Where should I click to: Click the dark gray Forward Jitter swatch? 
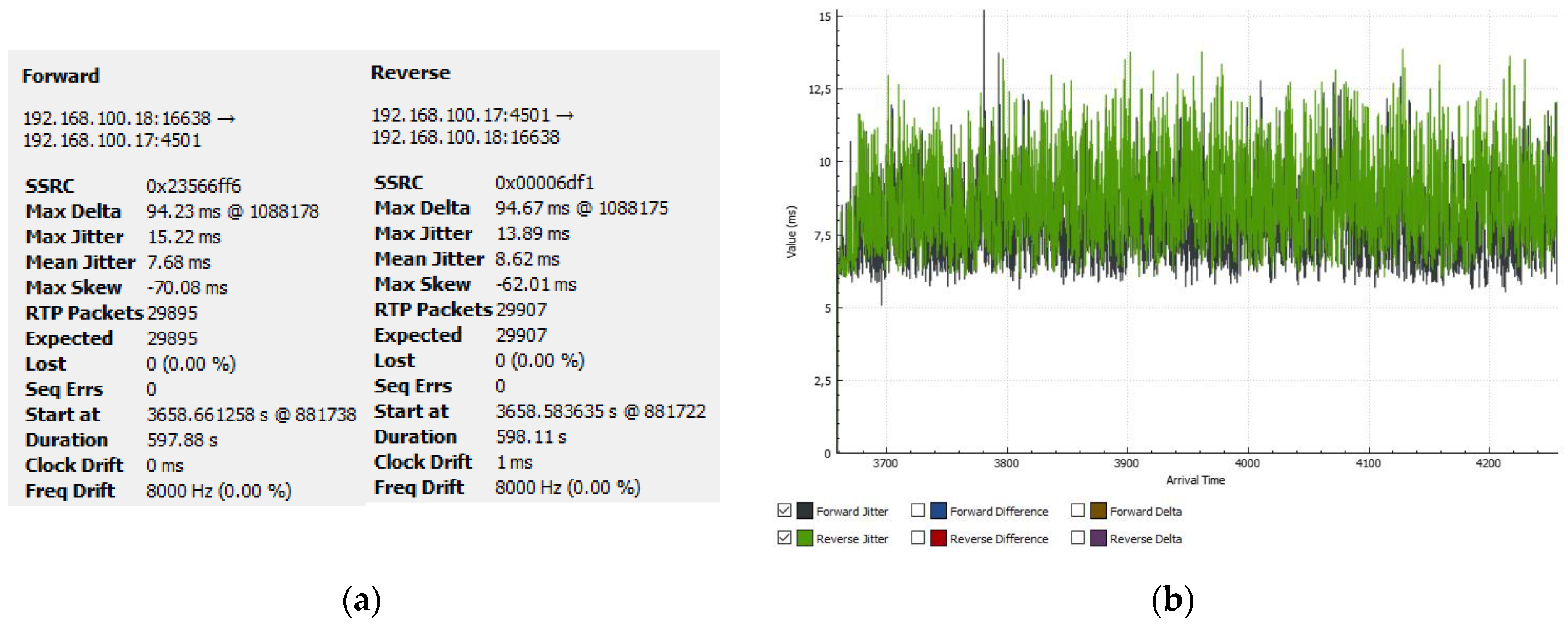tap(805, 511)
